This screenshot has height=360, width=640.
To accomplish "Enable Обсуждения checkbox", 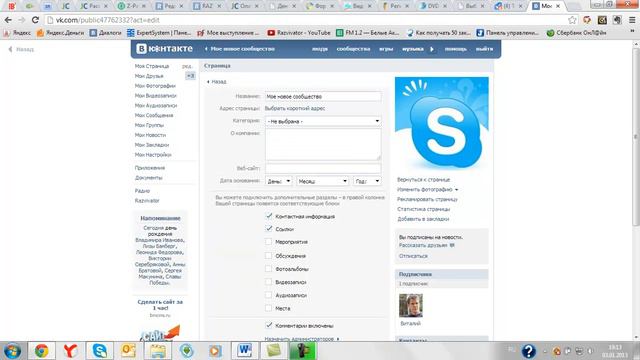I will 268,256.
